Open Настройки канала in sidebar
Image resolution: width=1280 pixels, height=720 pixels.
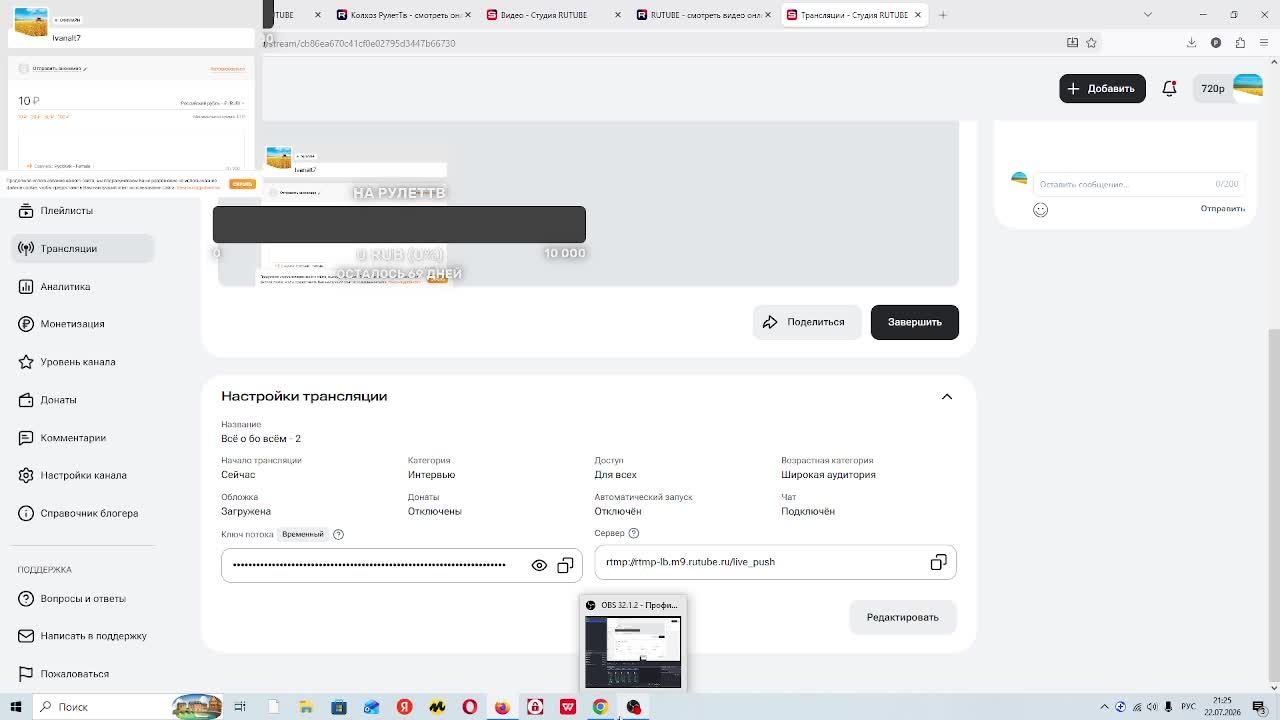click(x=82, y=475)
